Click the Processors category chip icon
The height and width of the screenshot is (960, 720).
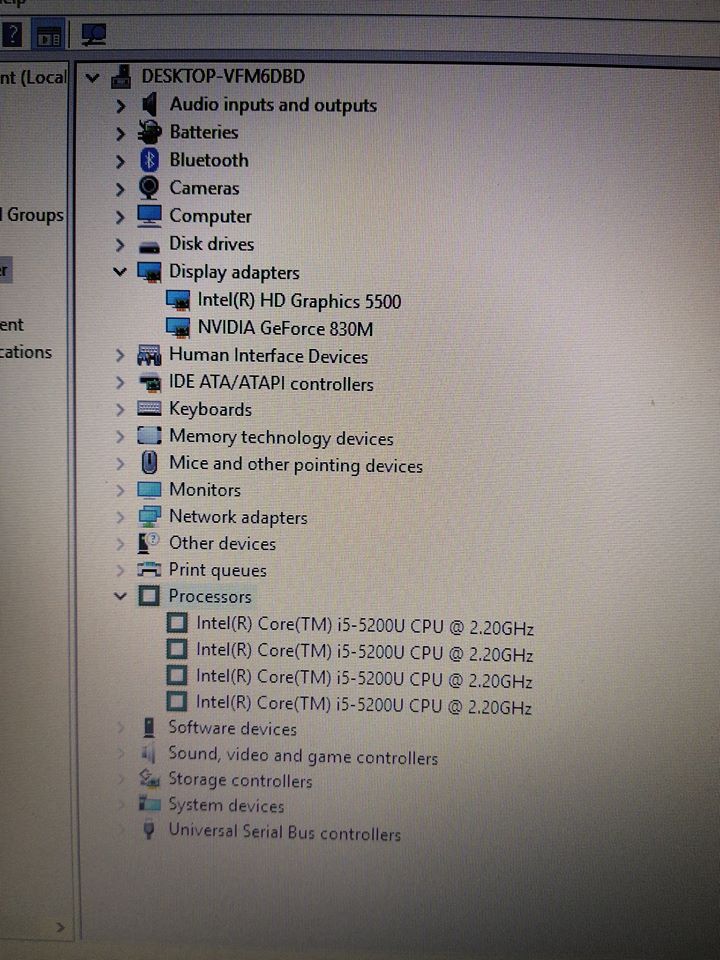coord(149,596)
